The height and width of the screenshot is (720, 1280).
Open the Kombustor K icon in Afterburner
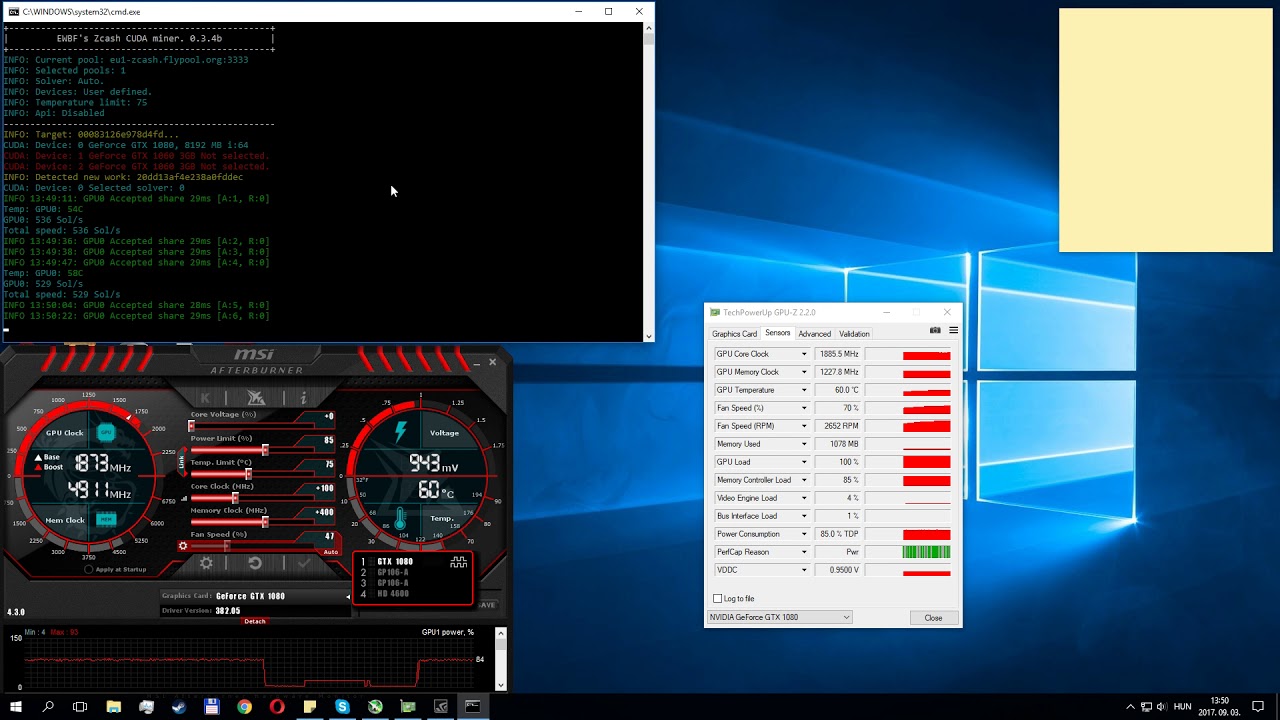tap(206, 398)
